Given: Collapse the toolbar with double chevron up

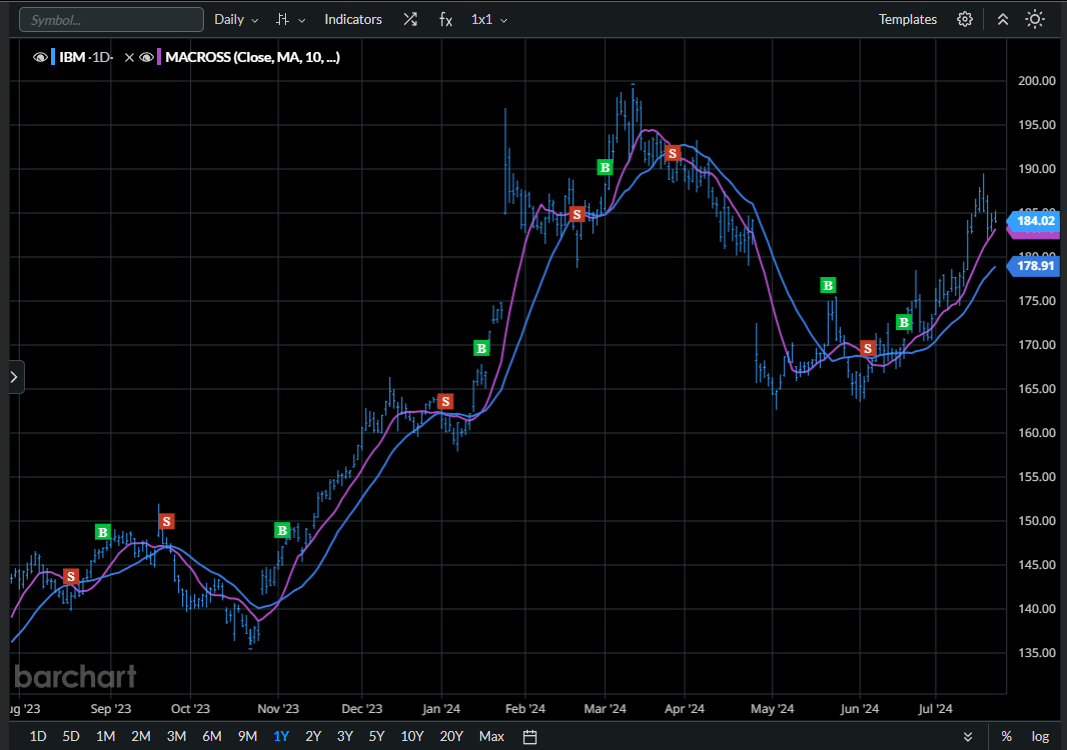Looking at the screenshot, I should [x=1002, y=19].
